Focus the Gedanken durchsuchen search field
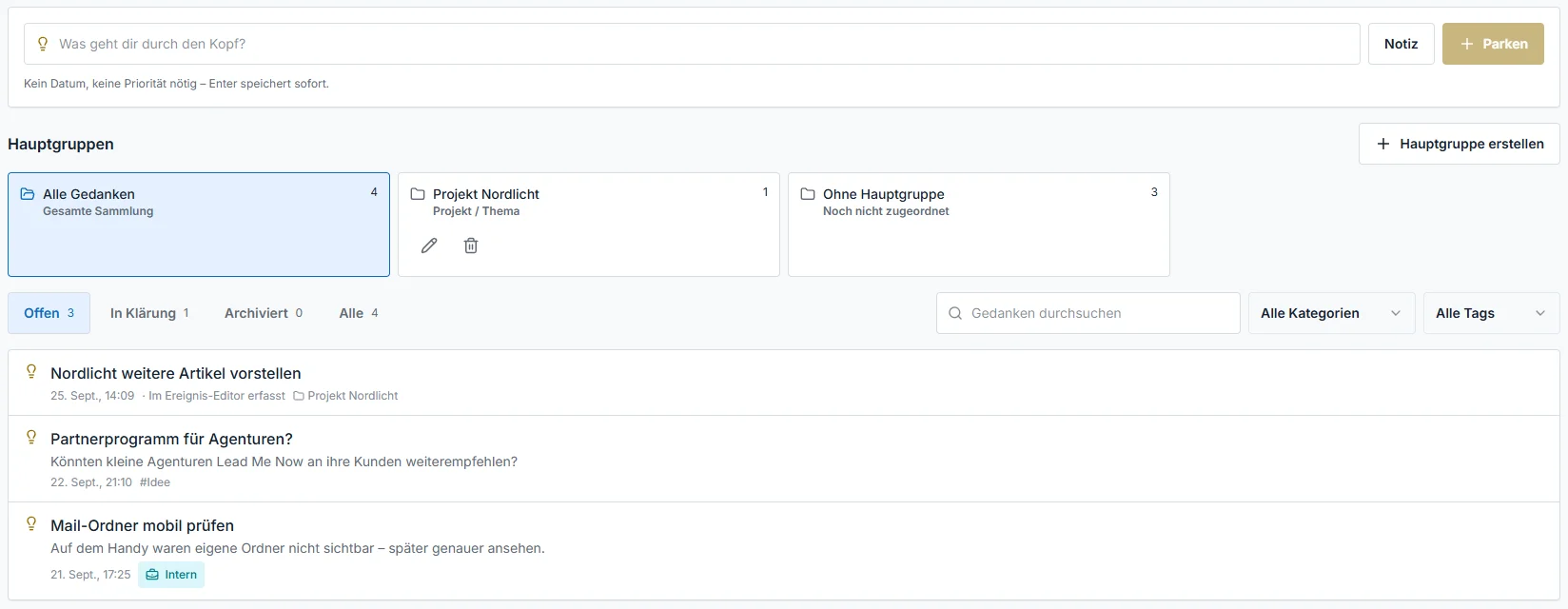Screen dimensions: 1568x609 point(1088,313)
